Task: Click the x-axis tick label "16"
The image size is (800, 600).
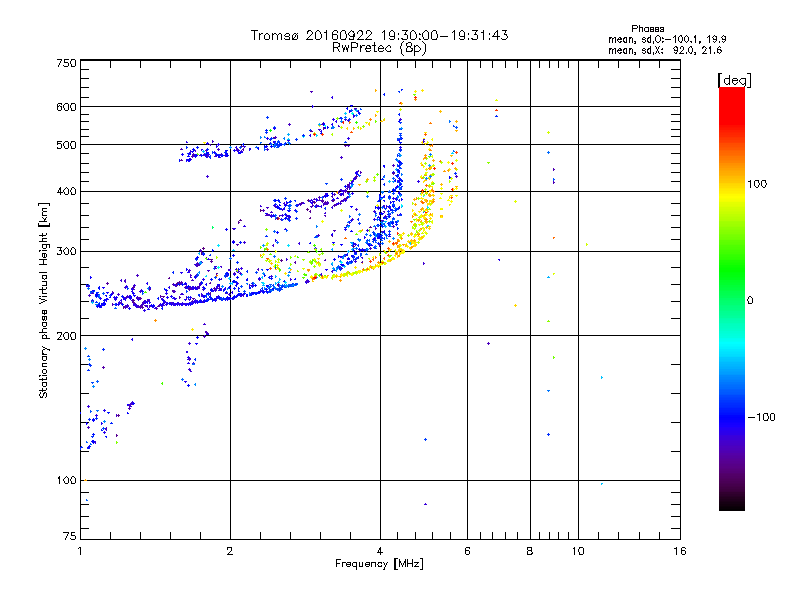Action: point(680,551)
